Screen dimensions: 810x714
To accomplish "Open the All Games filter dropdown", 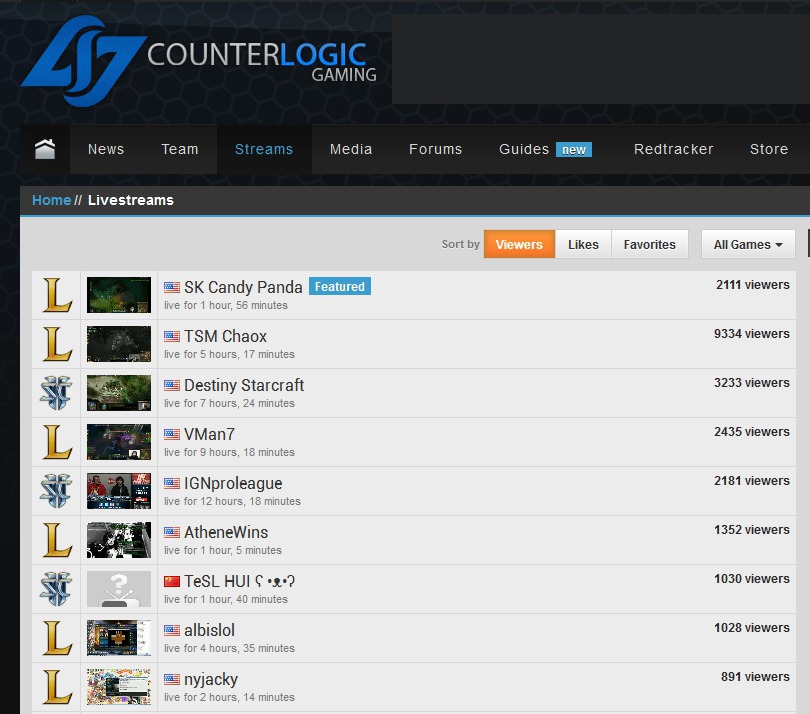I will (748, 244).
